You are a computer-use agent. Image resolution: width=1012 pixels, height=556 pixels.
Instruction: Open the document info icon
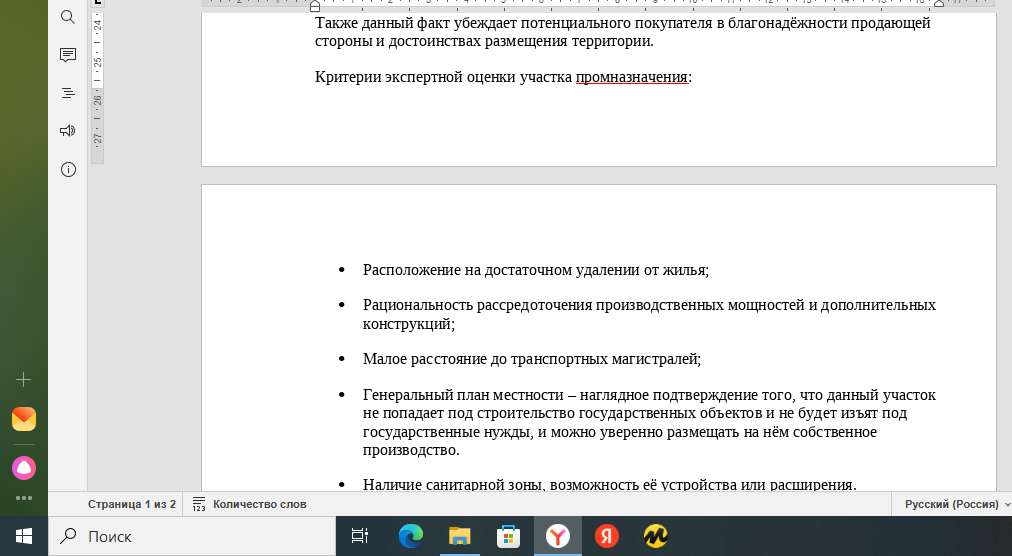(x=68, y=170)
